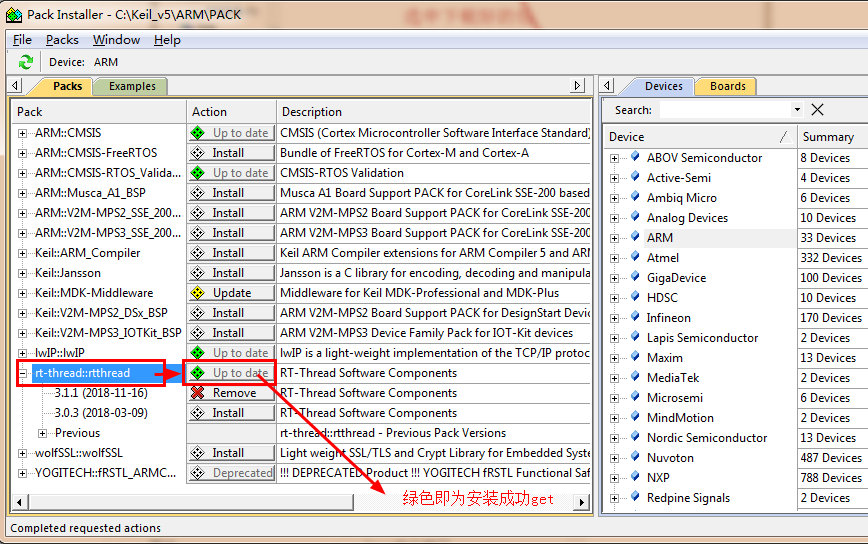Switch to the Examples tab
Viewport: 868px width, 544px height.
132,86
